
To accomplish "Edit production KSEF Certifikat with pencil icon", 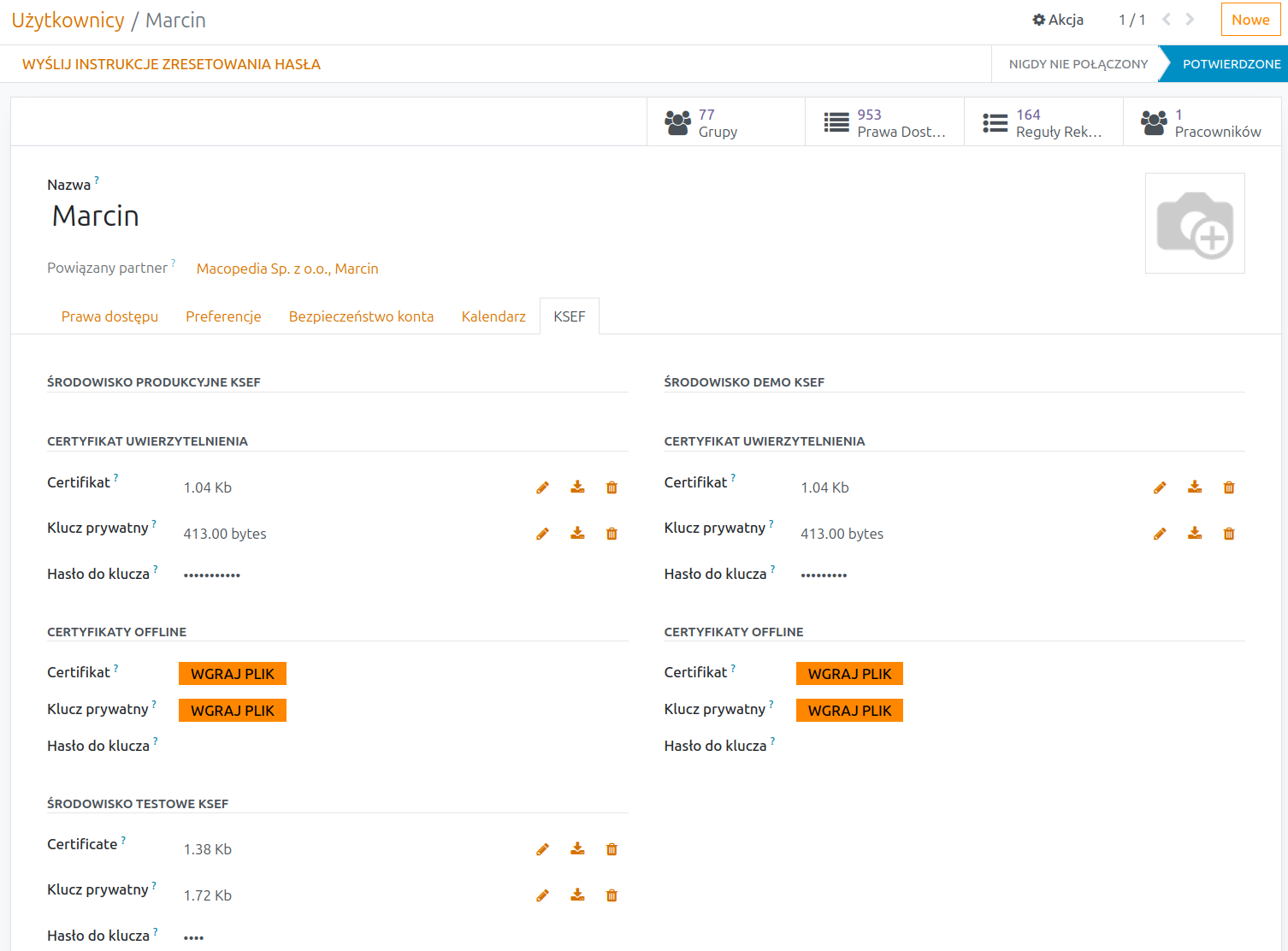I will tap(542, 487).
